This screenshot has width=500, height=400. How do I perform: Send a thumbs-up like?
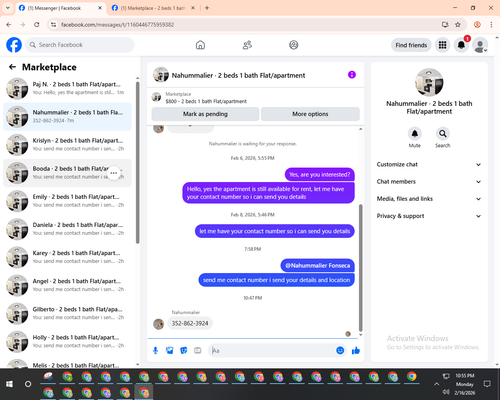(x=356, y=350)
